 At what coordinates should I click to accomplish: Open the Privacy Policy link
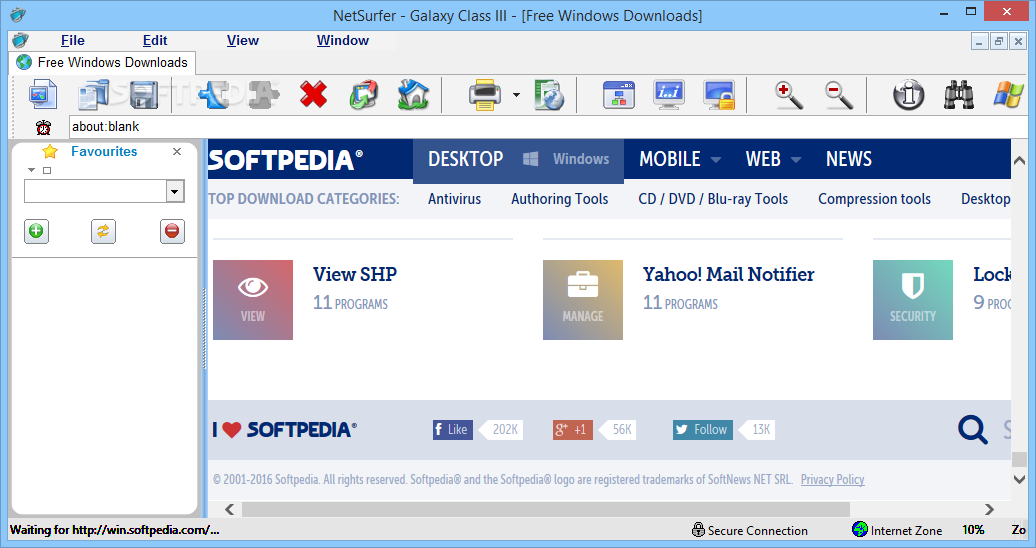[832, 480]
